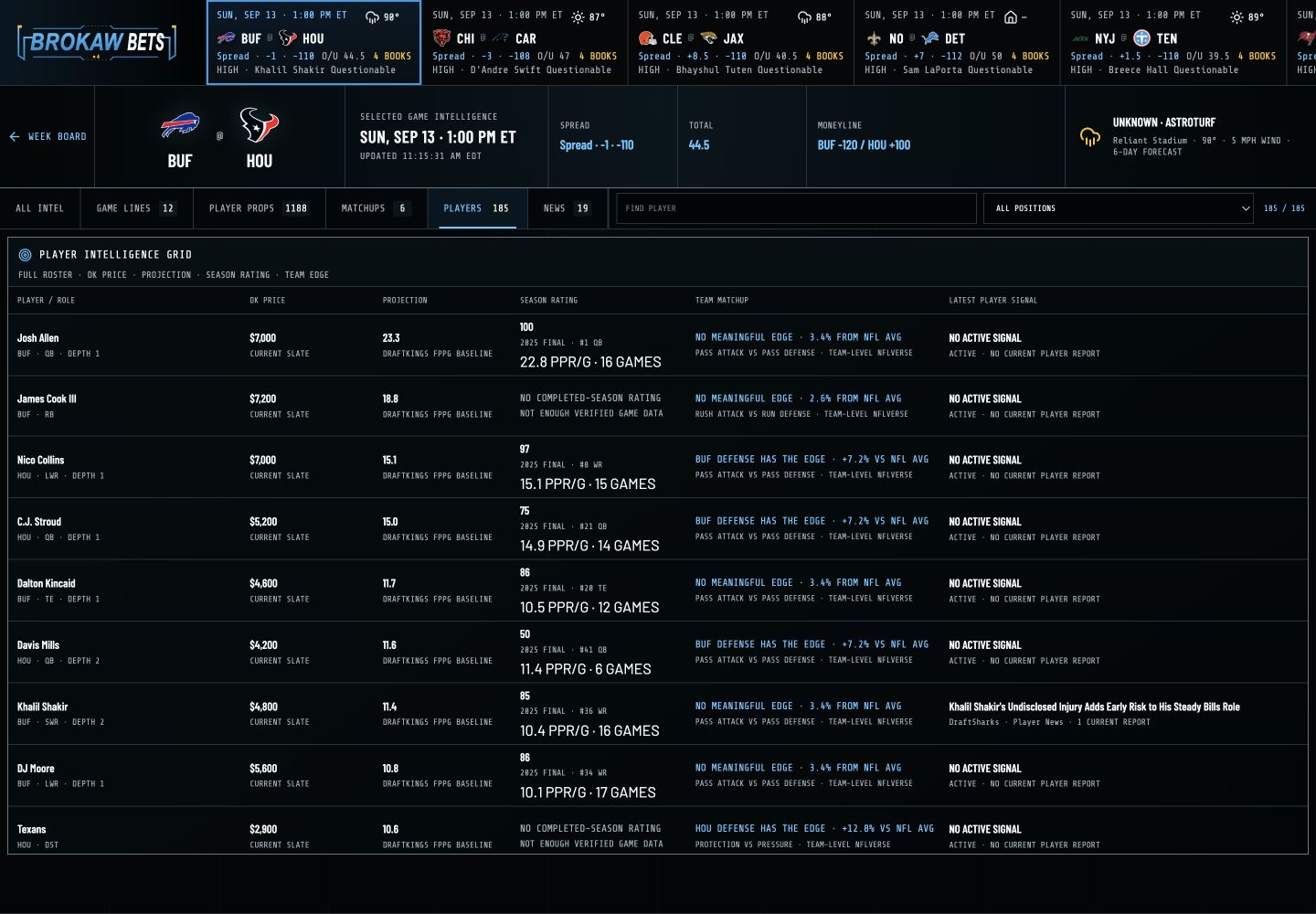Click the Projection column header
1316x914 pixels.
coord(405,300)
